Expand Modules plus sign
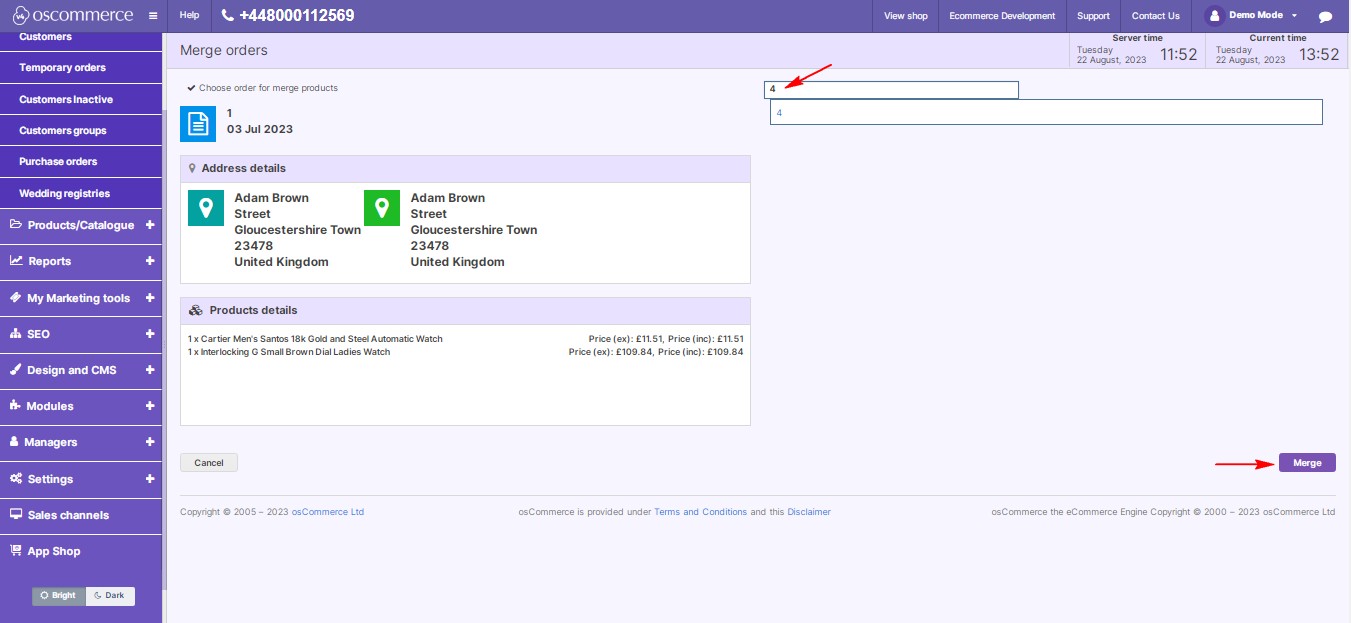The image size is (1351, 623). point(150,406)
